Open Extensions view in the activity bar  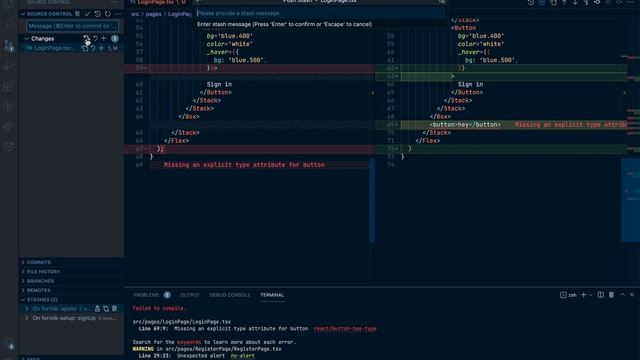pos(9,86)
